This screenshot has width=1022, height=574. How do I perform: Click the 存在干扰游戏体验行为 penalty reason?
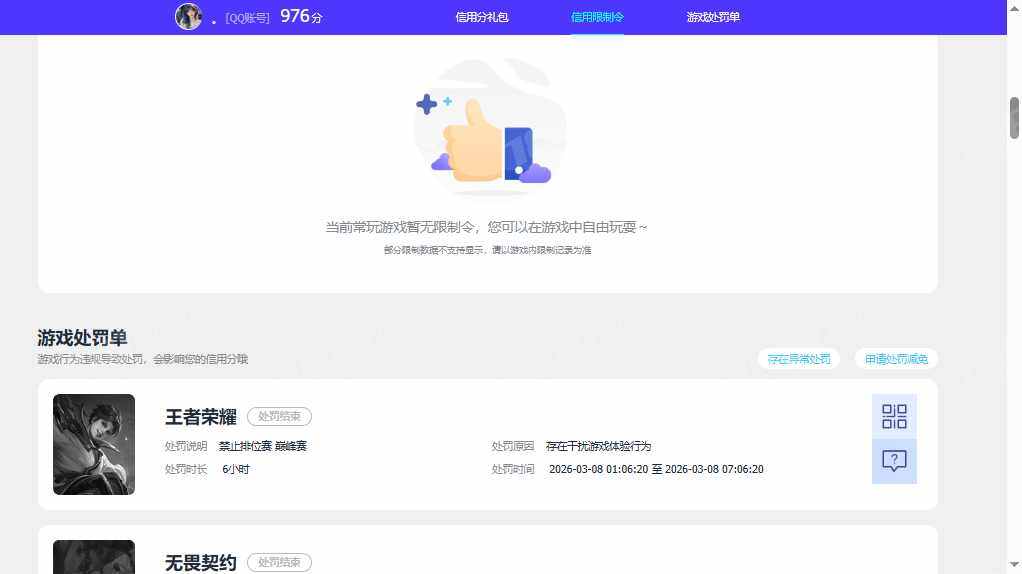coord(598,446)
